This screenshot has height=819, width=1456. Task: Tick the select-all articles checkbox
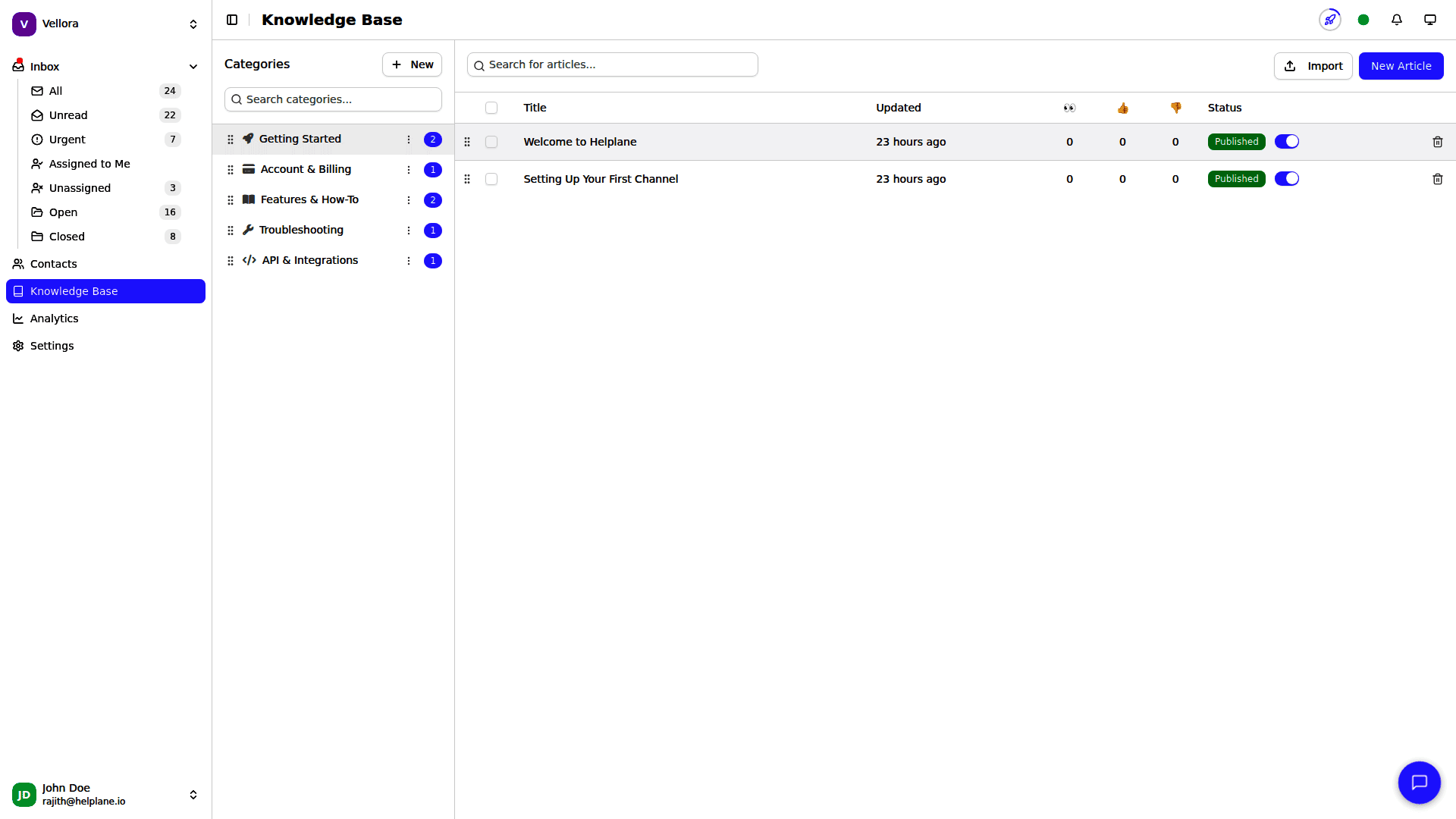coord(491,108)
